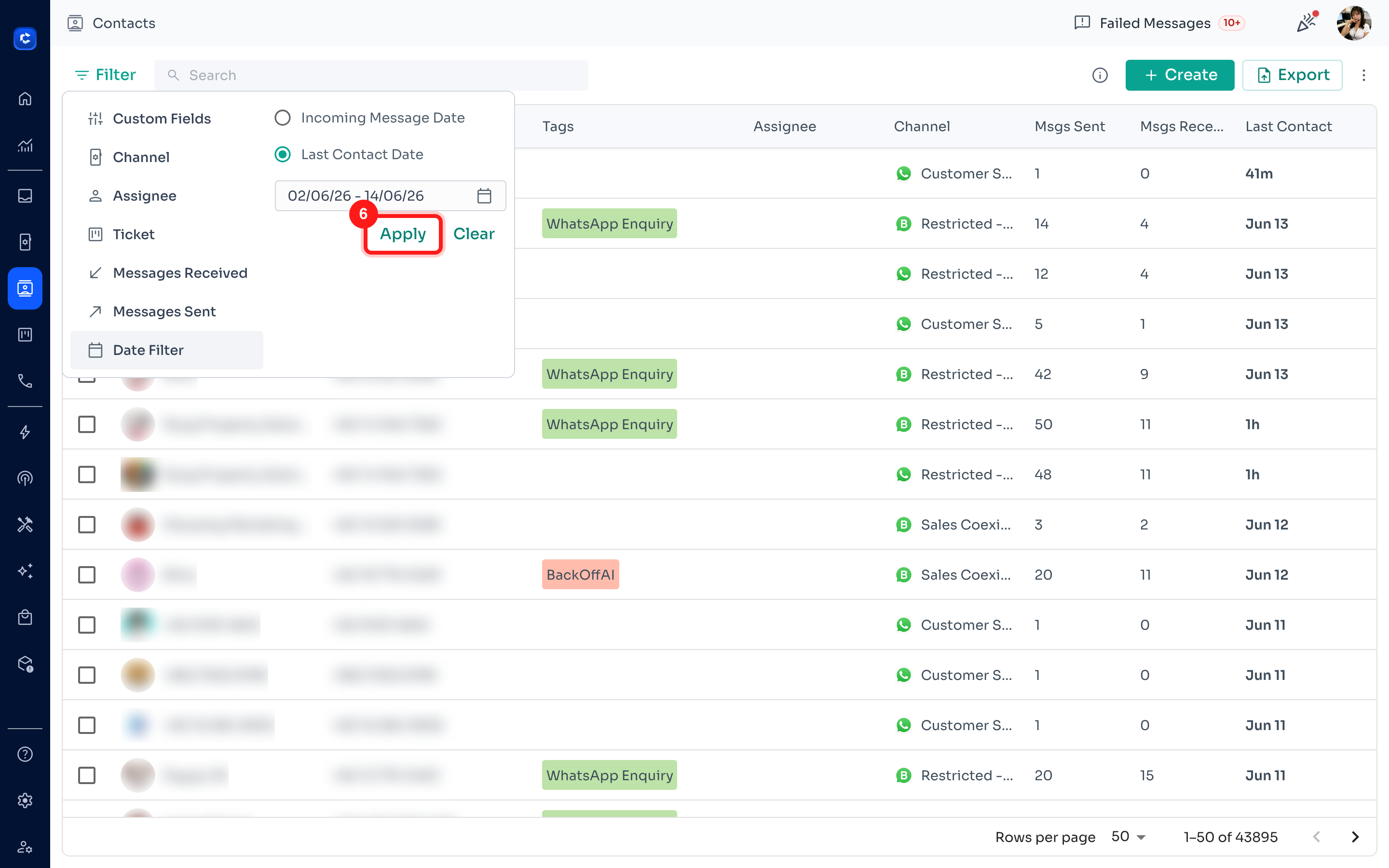The image size is (1389, 868).
Task: Open Messages Sent filter category
Action: (166, 311)
